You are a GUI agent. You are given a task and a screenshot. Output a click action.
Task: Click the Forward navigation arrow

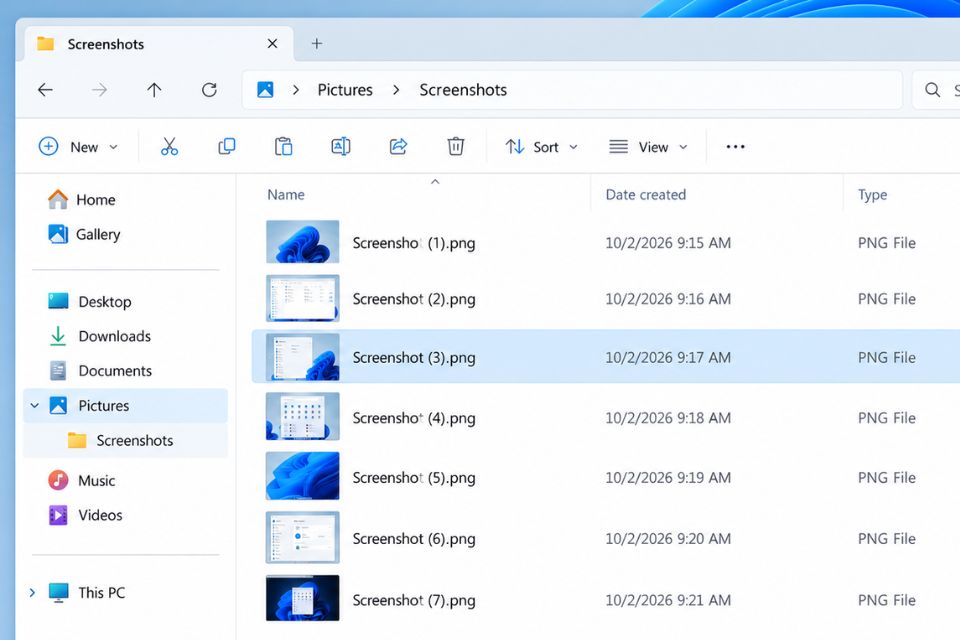pyautogui.click(x=99, y=90)
